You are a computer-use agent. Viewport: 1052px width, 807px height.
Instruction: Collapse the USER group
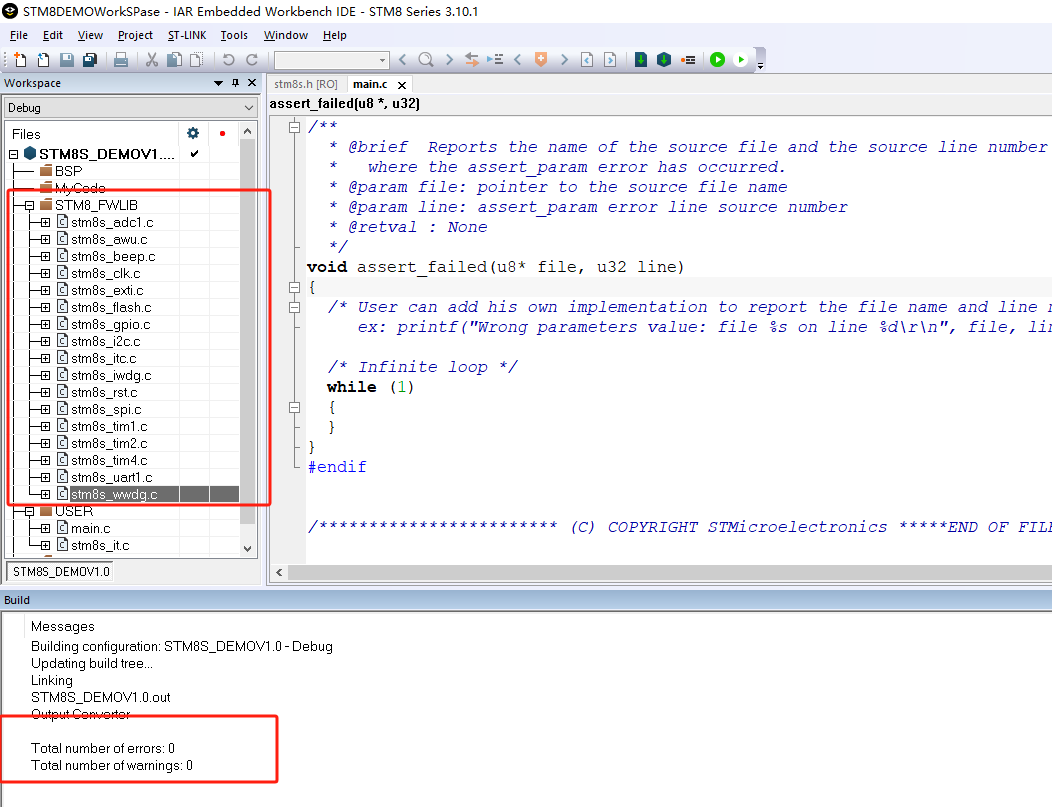click(29, 512)
